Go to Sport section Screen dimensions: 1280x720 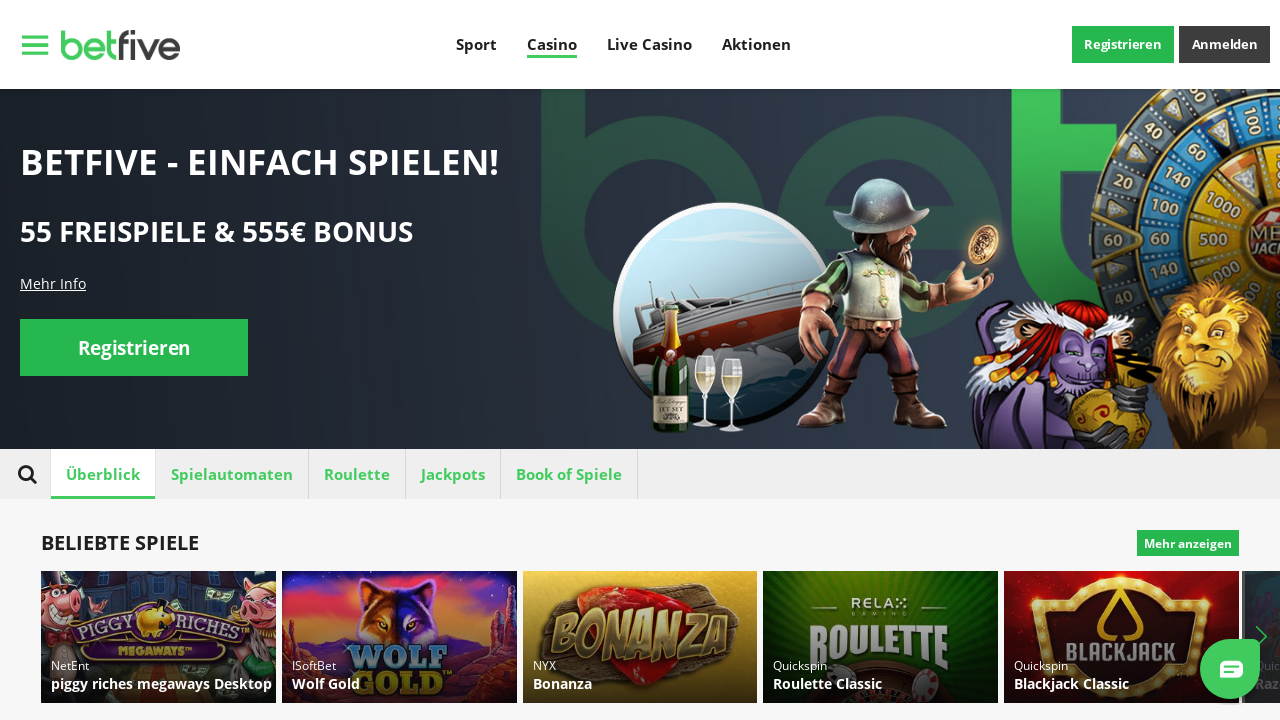pyautogui.click(x=476, y=45)
